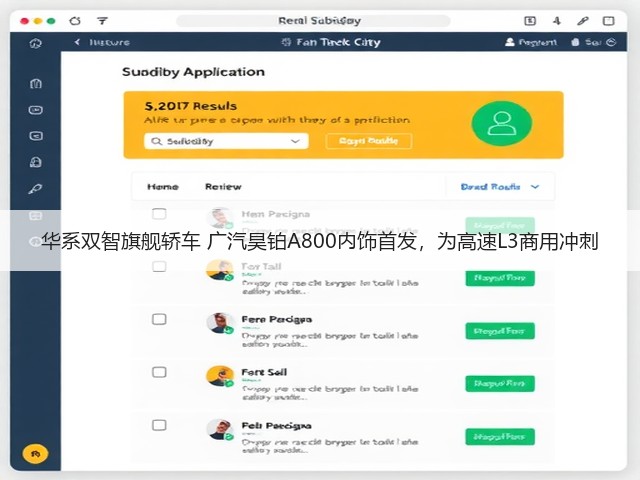Switch to the Heme tab
Image resolution: width=640 pixels, height=480 pixels.
point(162,187)
